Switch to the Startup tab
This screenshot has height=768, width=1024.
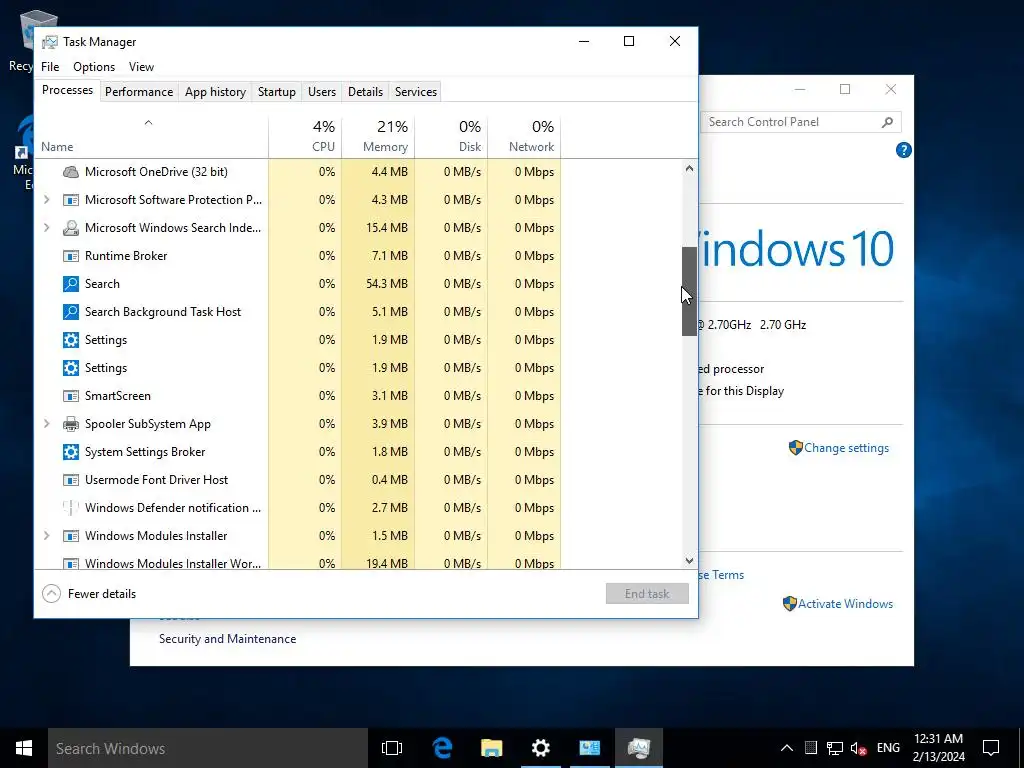pos(277,92)
